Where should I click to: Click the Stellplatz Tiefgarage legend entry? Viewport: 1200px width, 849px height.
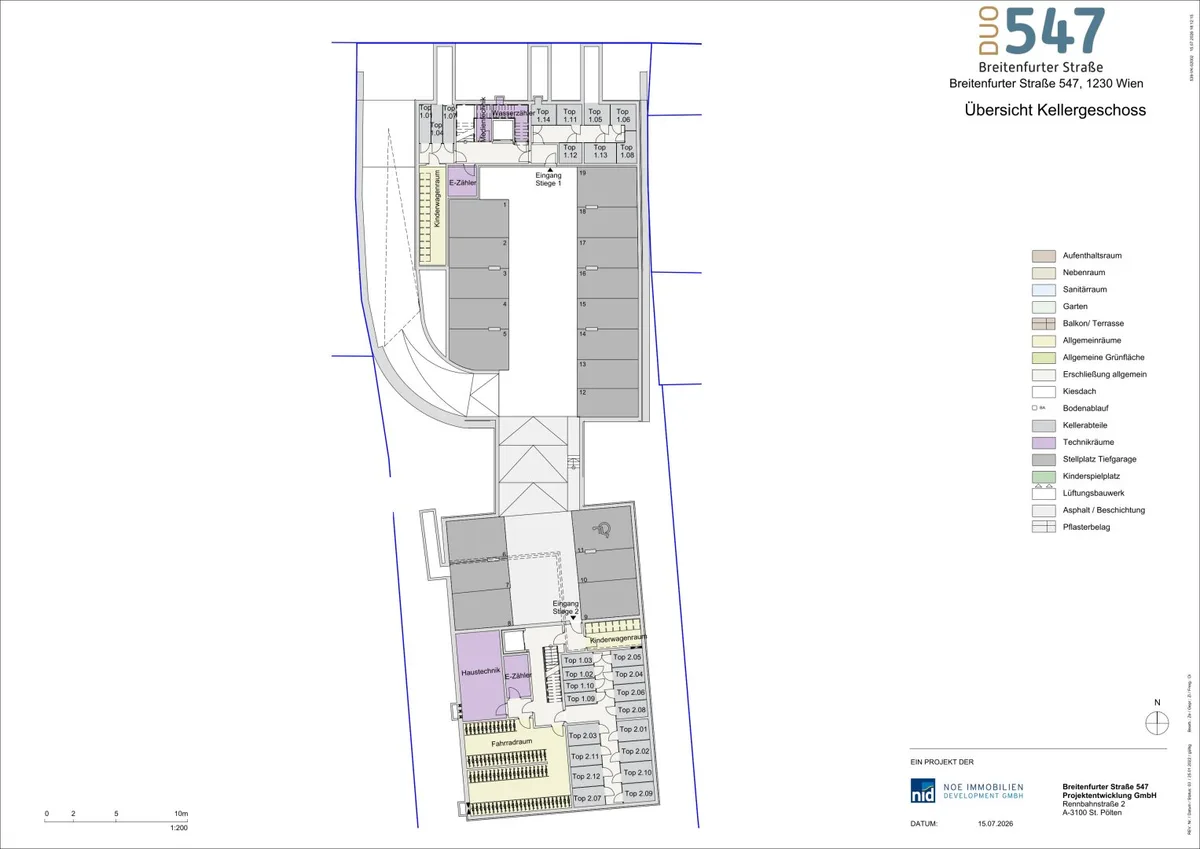(x=1091, y=459)
